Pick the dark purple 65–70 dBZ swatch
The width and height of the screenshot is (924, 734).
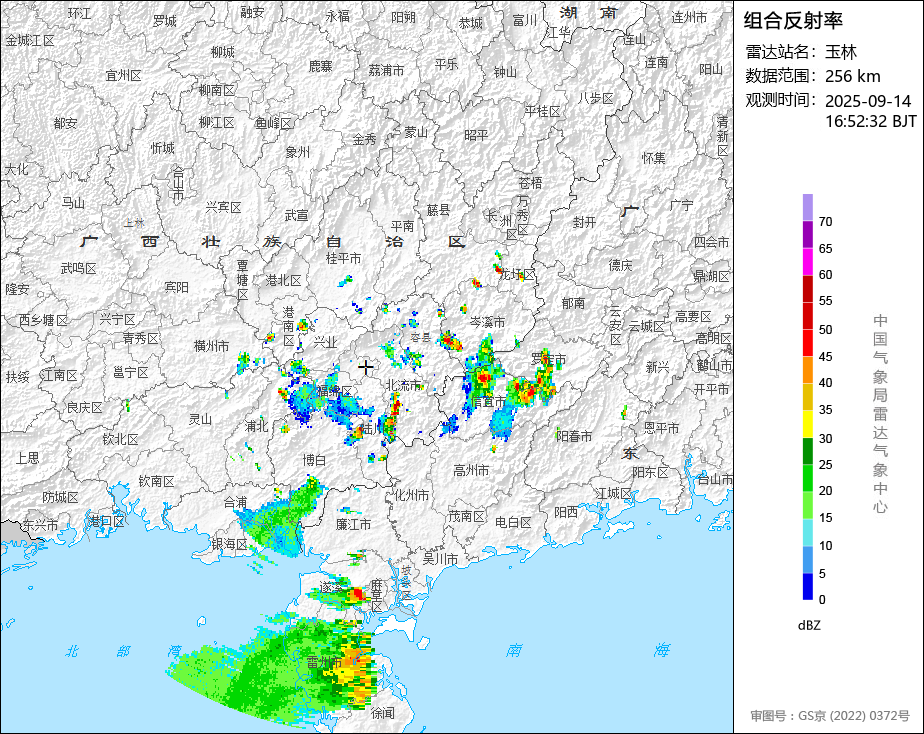point(807,234)
